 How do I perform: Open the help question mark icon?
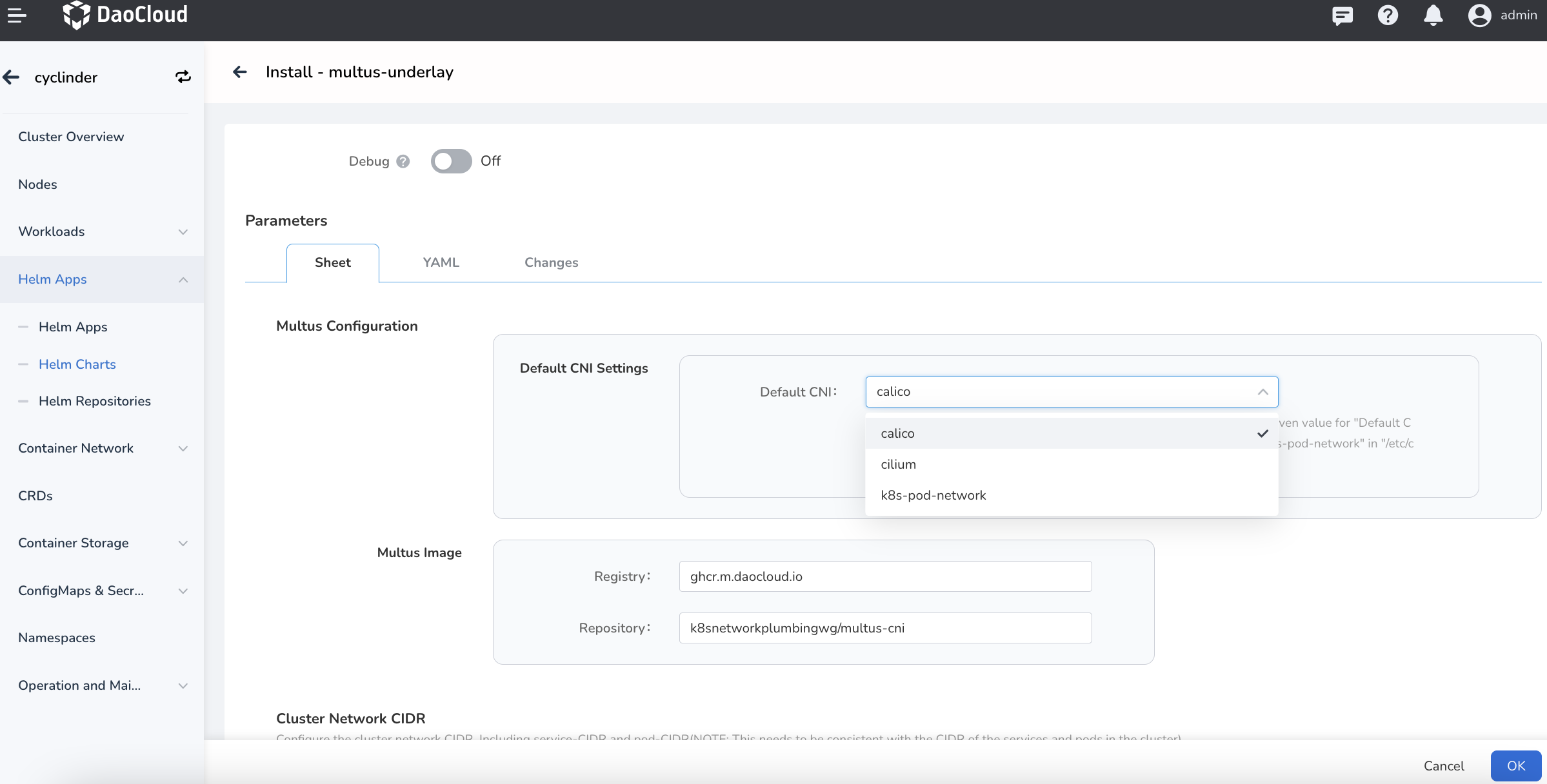[1388, 15]
